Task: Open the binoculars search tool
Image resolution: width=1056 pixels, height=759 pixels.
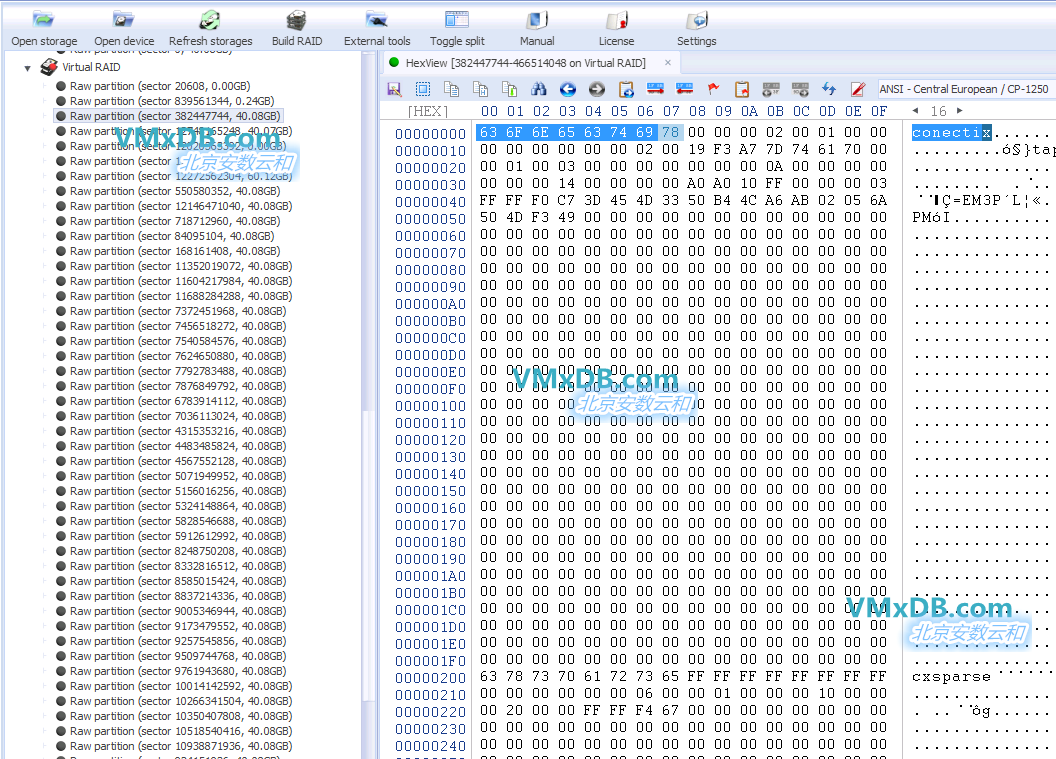Action: [538, 89]
